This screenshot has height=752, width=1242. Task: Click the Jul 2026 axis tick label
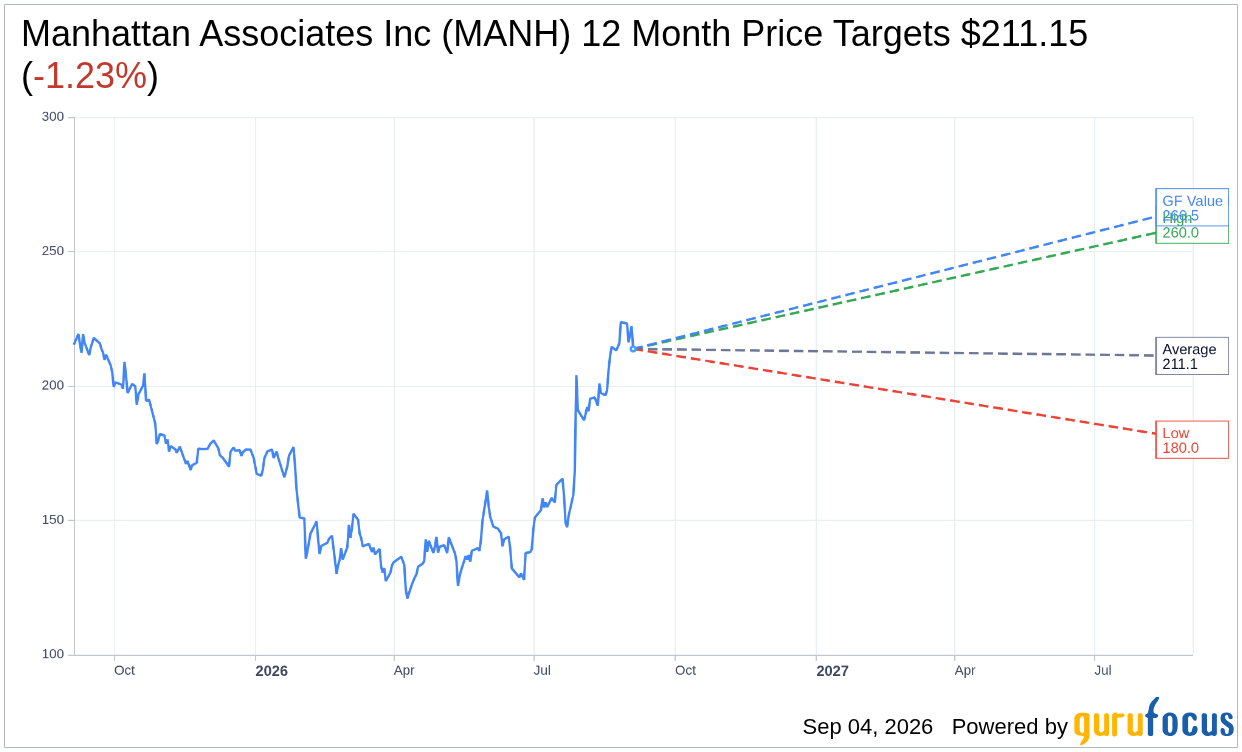pos(542,670)
